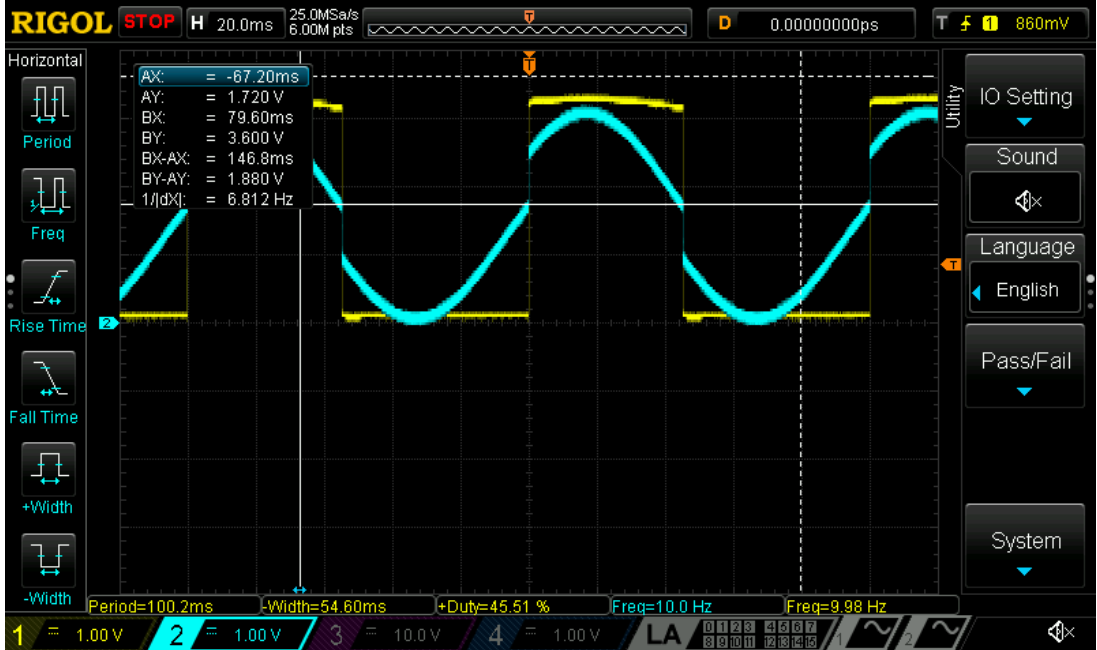Viewport: 1097px width, 650px height.
Task: Click the trigger rising edge icon
Action: click(x=966, y=24)
